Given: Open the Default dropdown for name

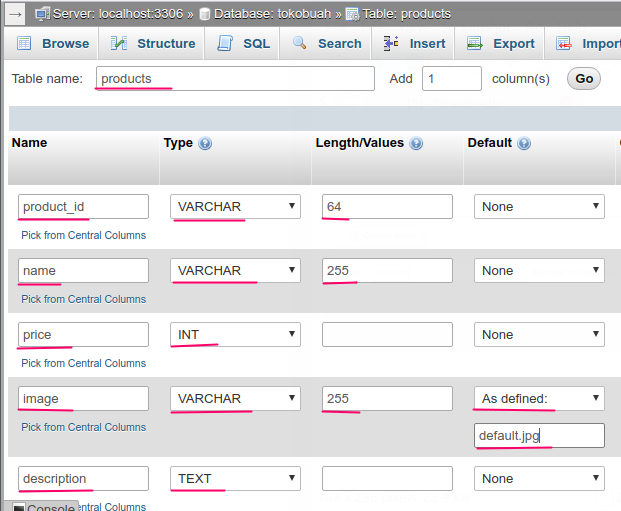Looking at the screenshot, I should [x=539, y=271].
